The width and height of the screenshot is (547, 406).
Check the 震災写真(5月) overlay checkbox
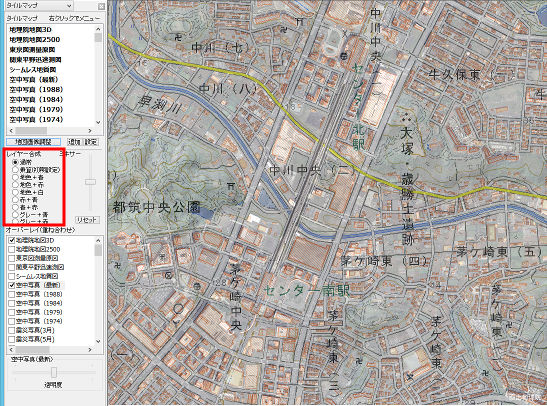tap(12, 339)
